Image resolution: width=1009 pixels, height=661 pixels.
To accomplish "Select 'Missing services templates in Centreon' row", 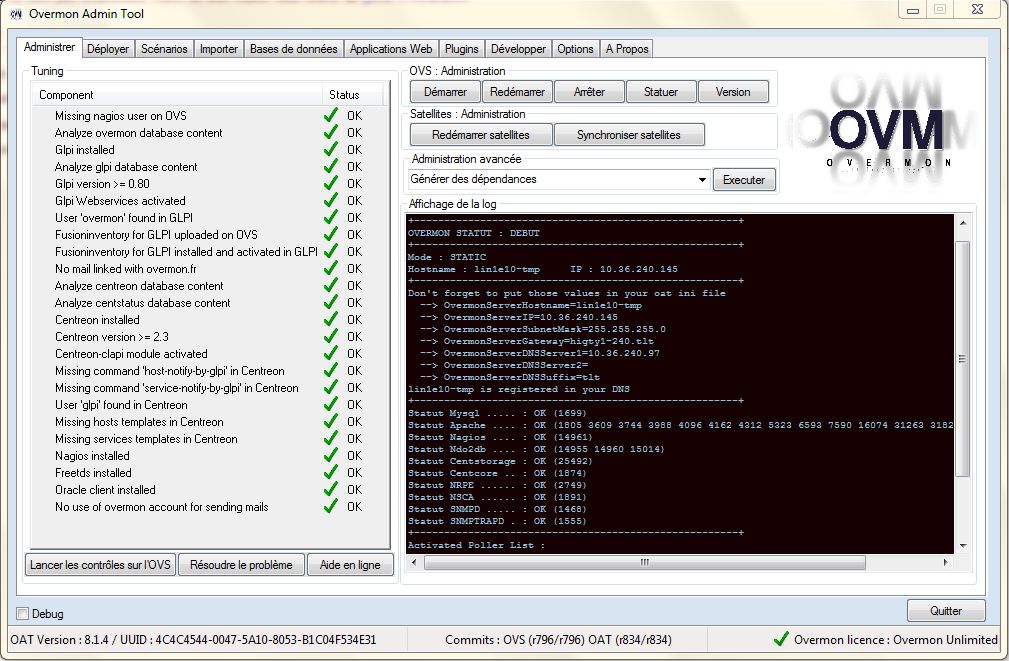I will coord(210,439).
